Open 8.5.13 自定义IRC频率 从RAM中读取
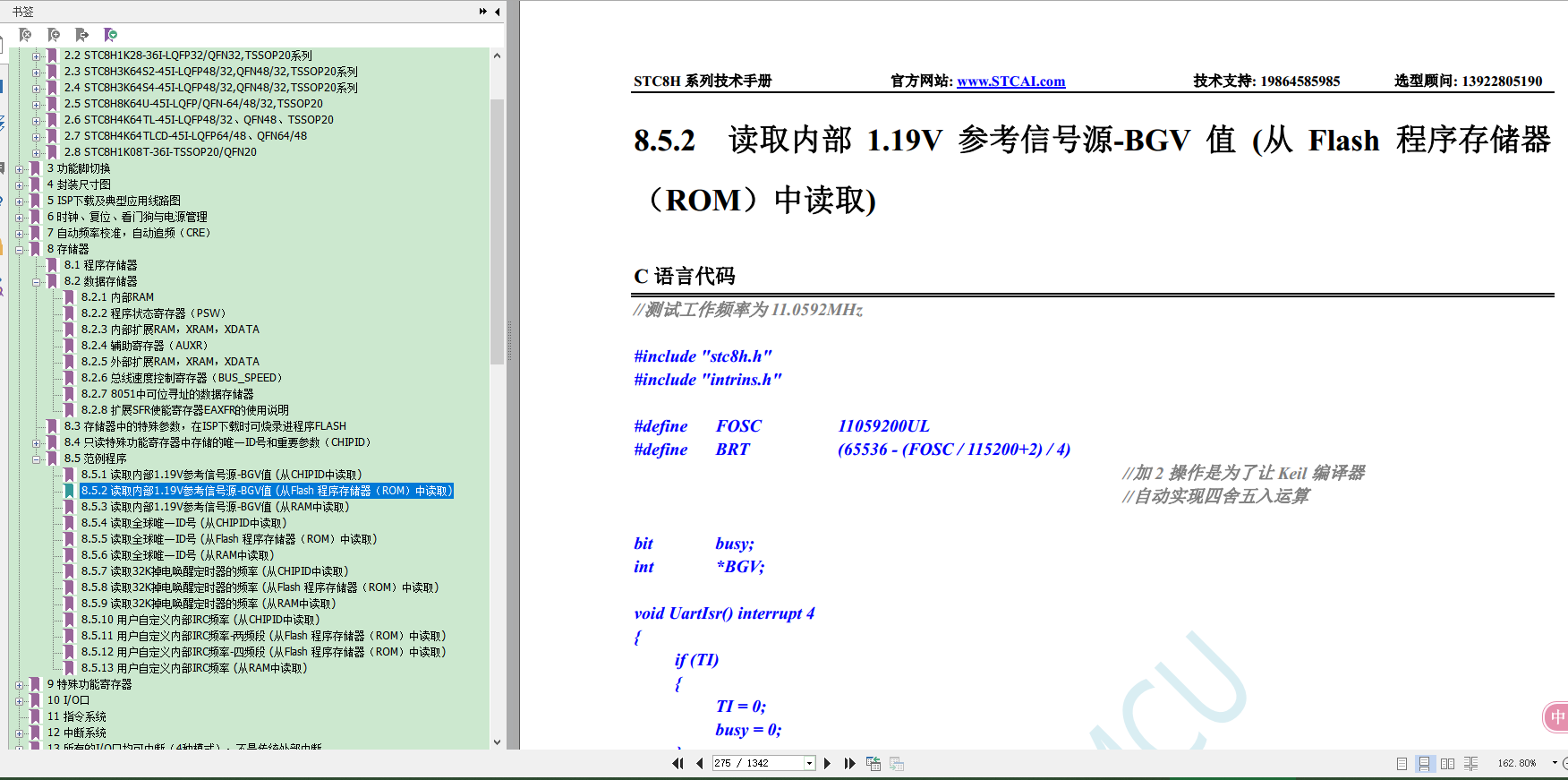The width and height of the screenshot is (1568, 780). click(x=194, y=668)
